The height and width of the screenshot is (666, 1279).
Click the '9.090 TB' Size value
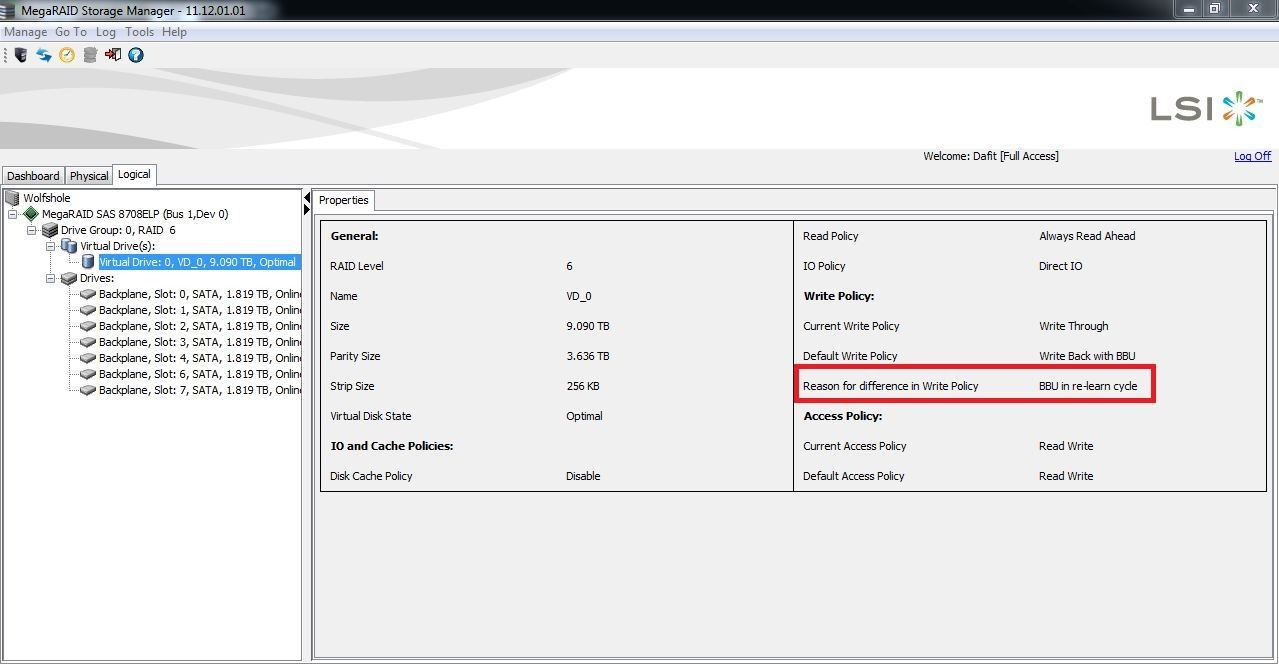click(x=588, y=326)
